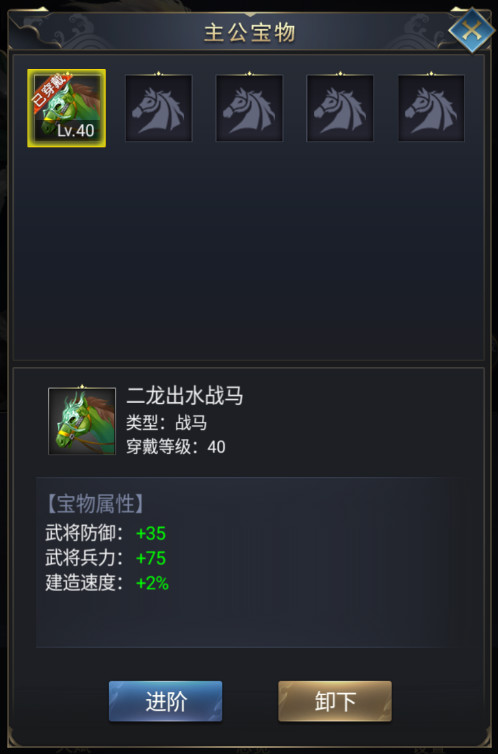Tap the fifth empty horse slot
The height and width of the screenshot is (754, 498).
point(431,108)
